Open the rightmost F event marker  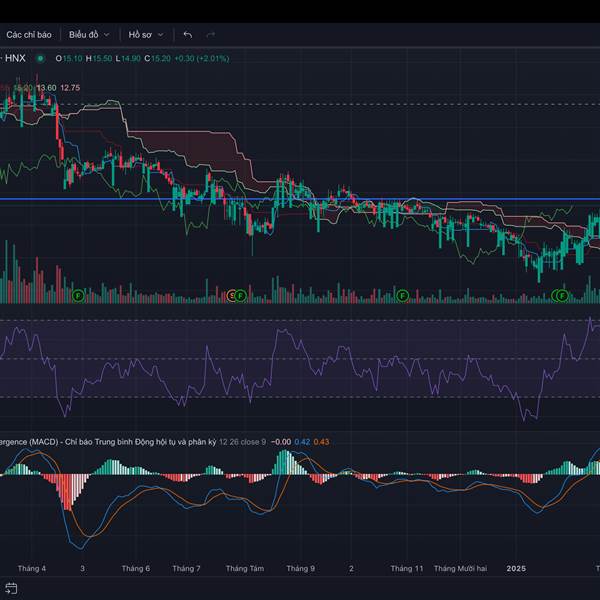tap(562, 295)
